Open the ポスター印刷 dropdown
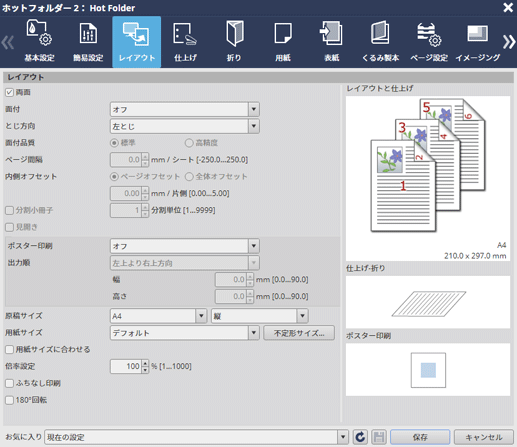Viewport: 517px width, 447px height. click(254, 246)
